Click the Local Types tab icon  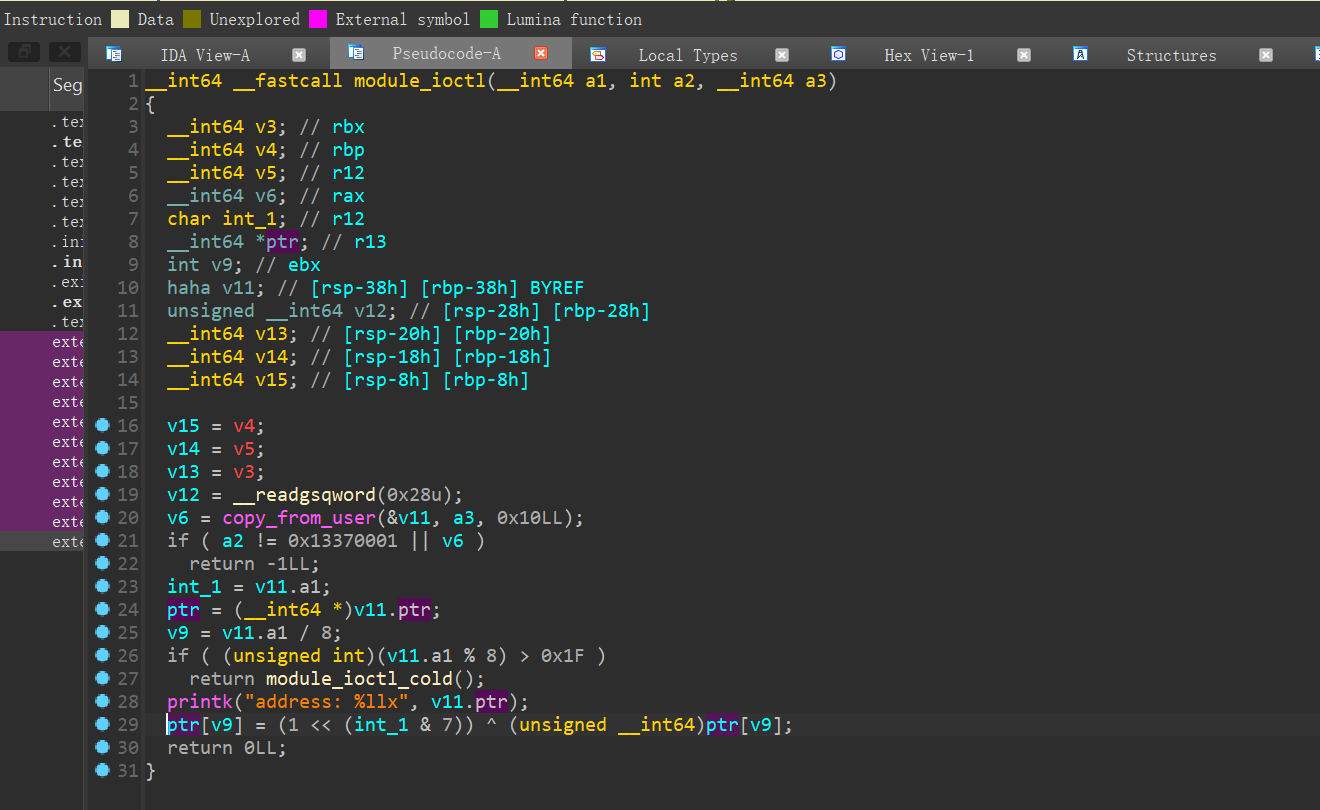[598, 55]
